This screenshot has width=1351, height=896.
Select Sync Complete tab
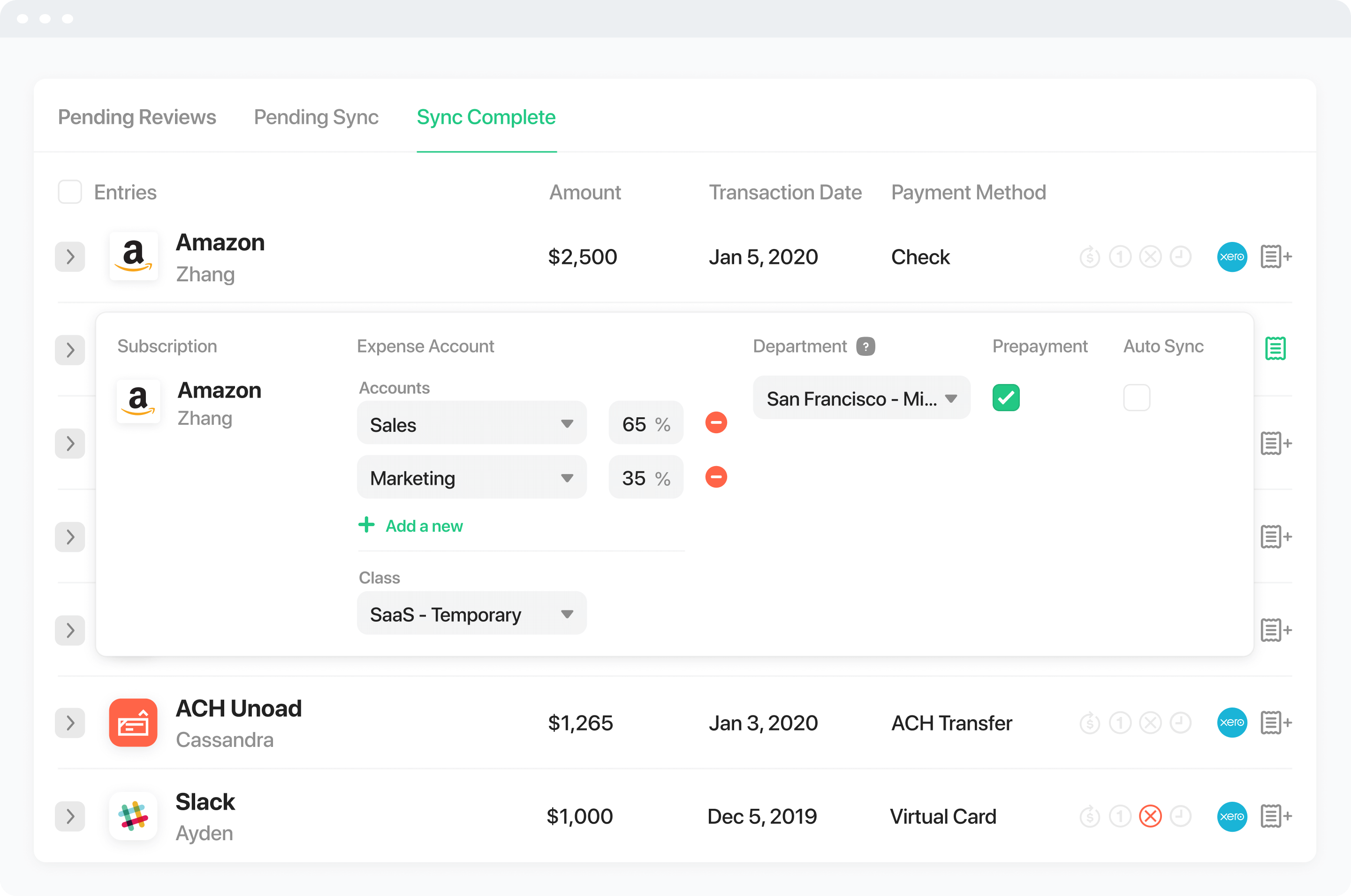pyautogui.click(x=486, y=117)
